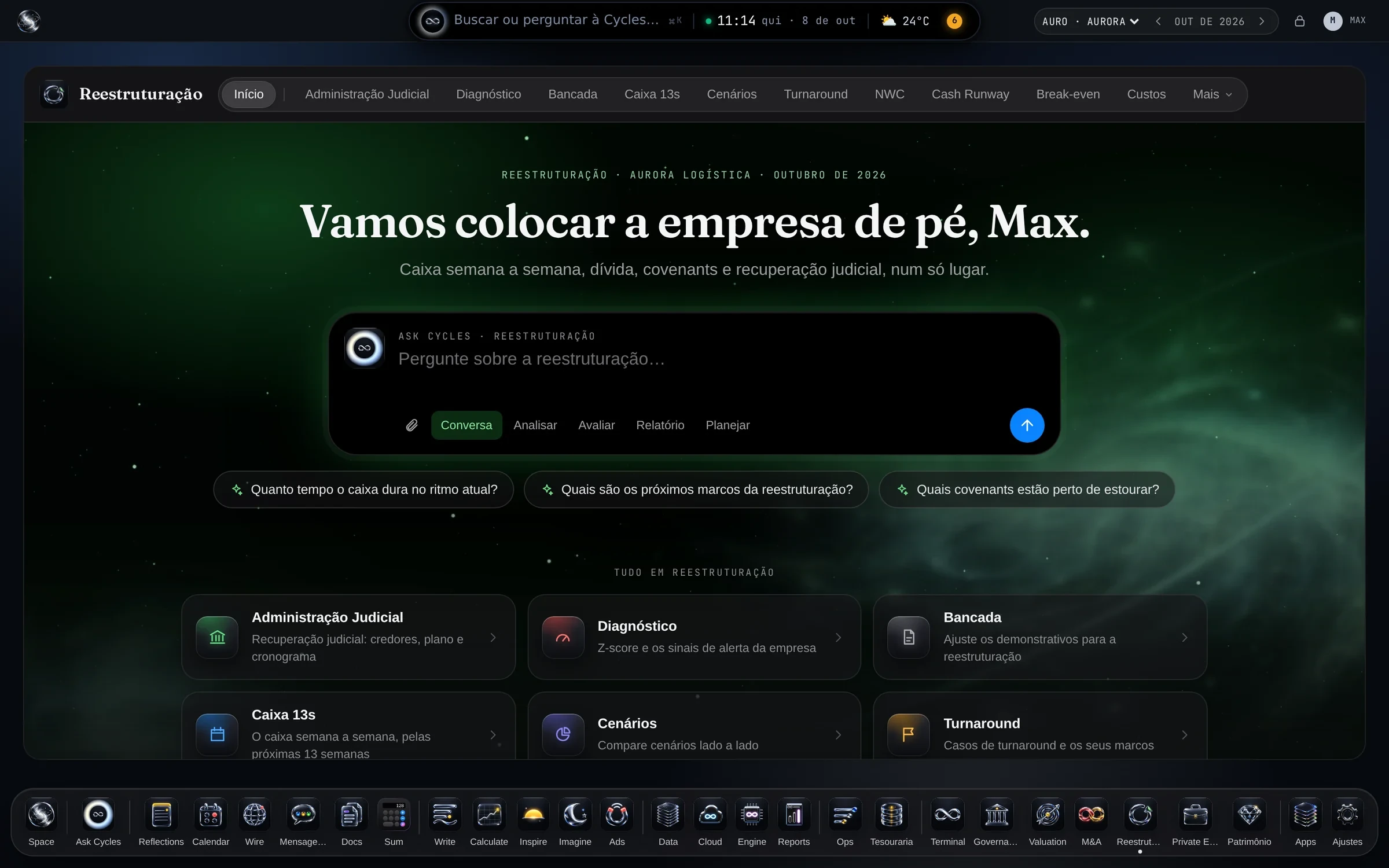Expand the Mais navigation menu
This screenshot has height=868, width=1389.
(x=1212, y=94)
